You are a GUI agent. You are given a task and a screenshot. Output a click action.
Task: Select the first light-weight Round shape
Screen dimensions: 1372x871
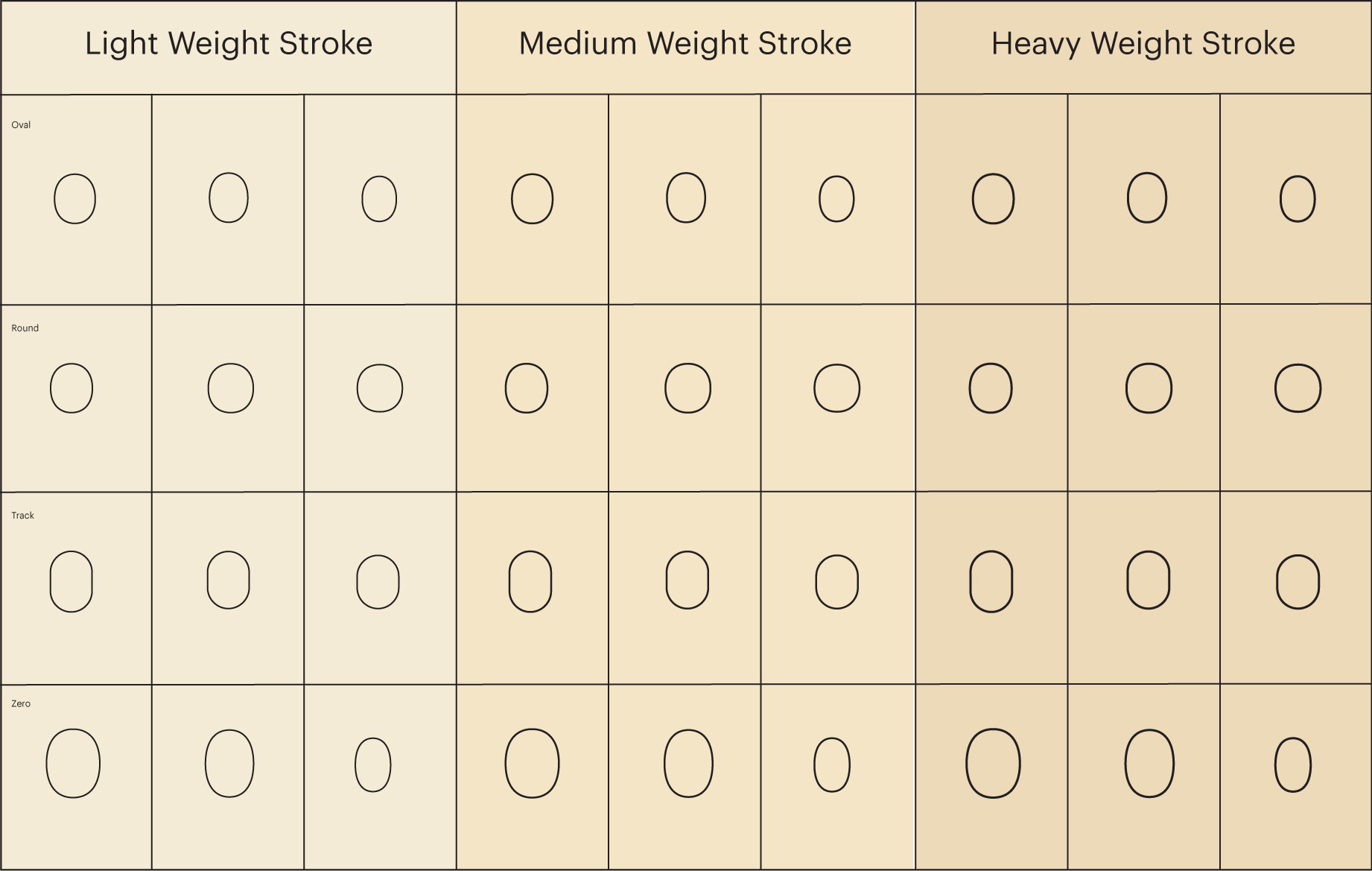(72, 388)
